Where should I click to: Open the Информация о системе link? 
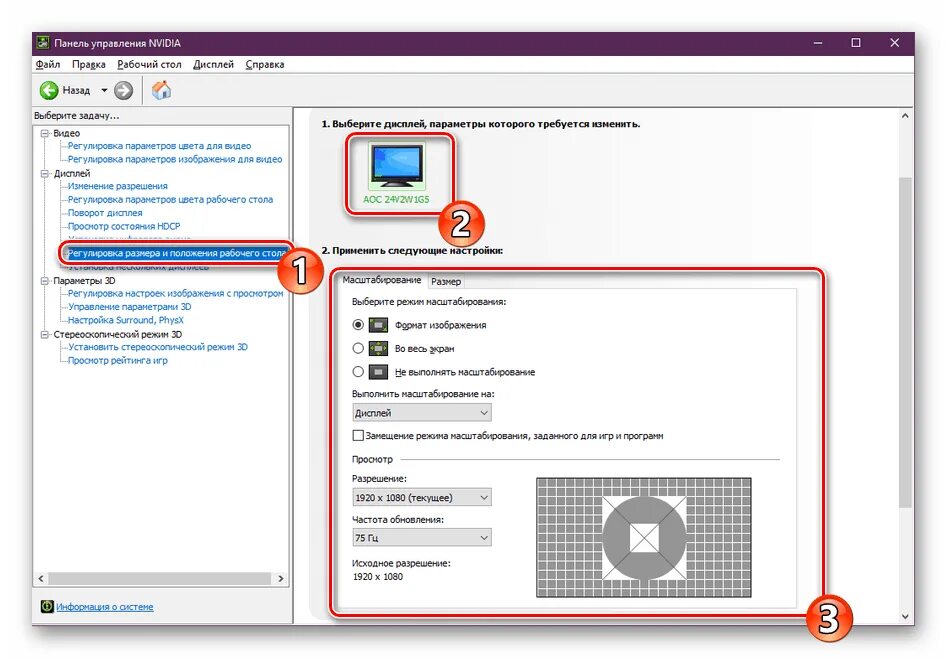(x=104, y=607)
